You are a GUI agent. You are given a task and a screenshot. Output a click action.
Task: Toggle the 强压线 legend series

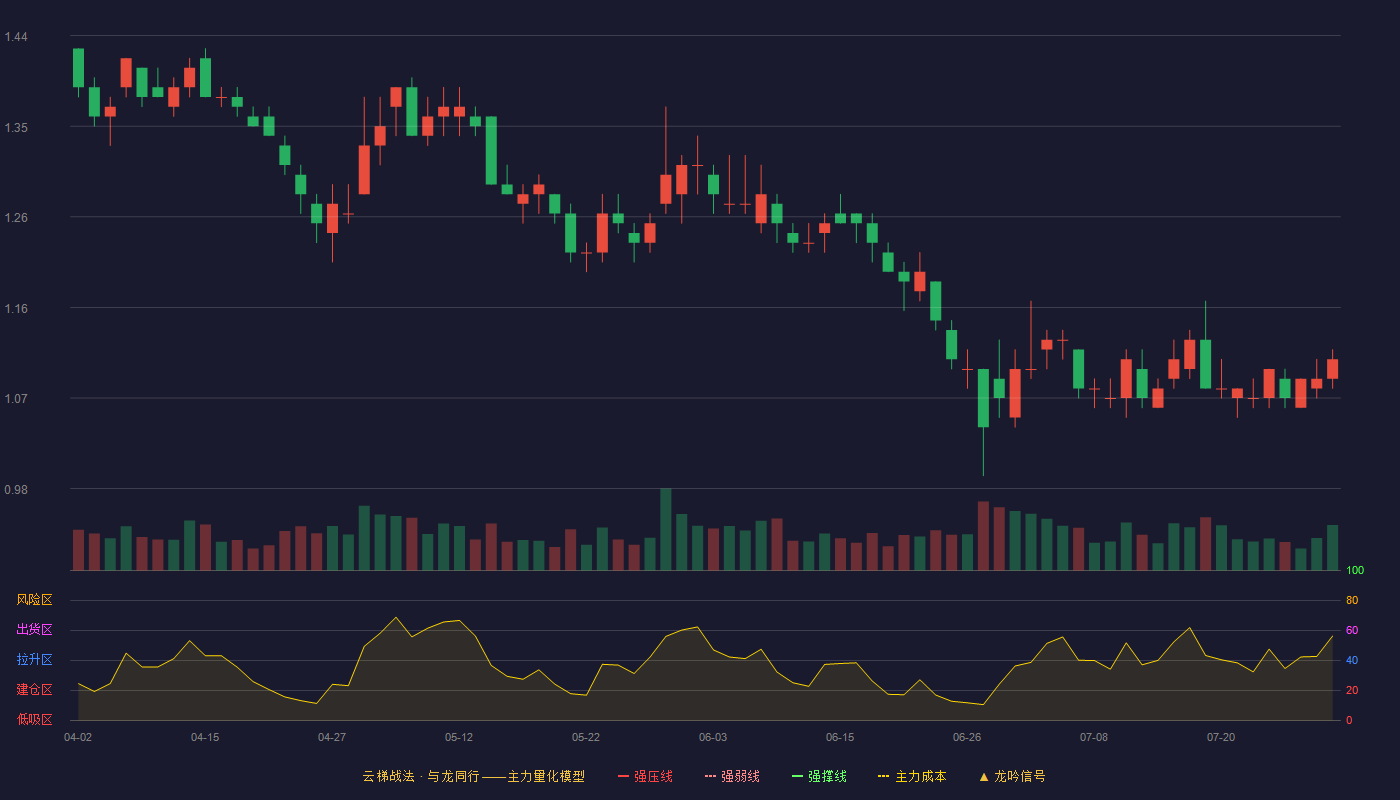[x=645, y=776]
